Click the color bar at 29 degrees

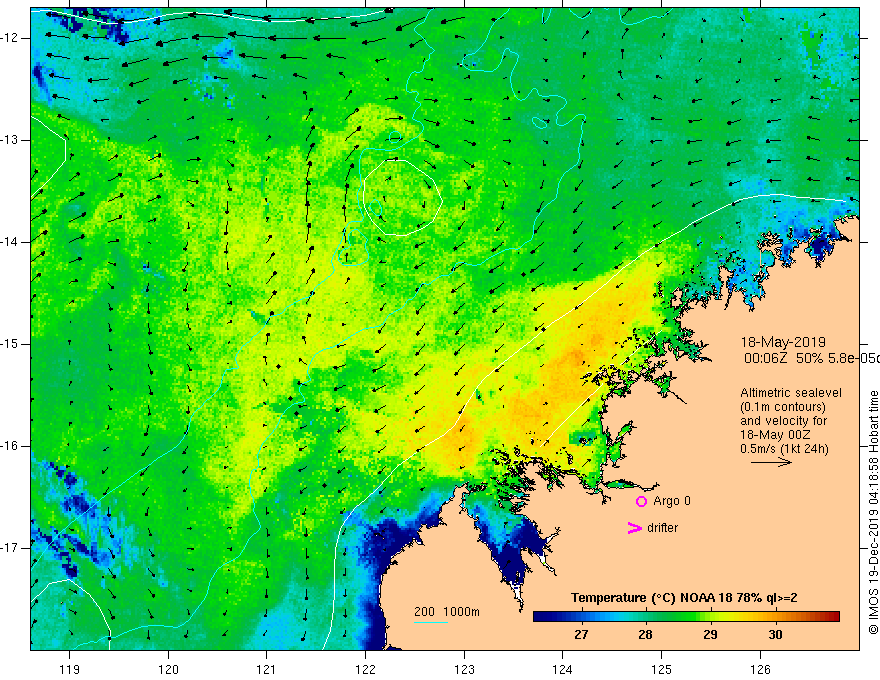point(711,616)
